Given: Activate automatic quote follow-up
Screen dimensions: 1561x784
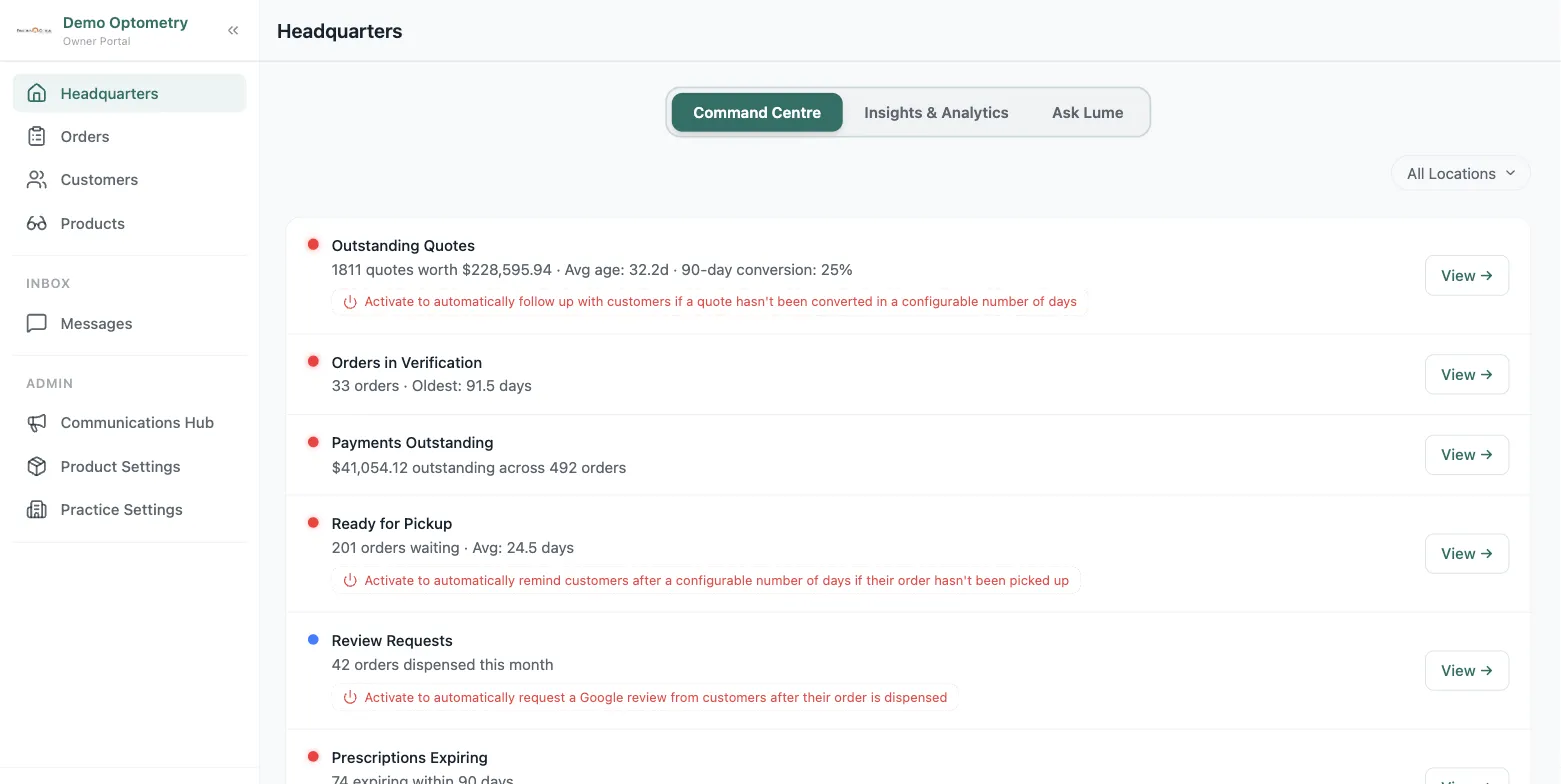Looking at the screenshot, I should coord(710,302).
